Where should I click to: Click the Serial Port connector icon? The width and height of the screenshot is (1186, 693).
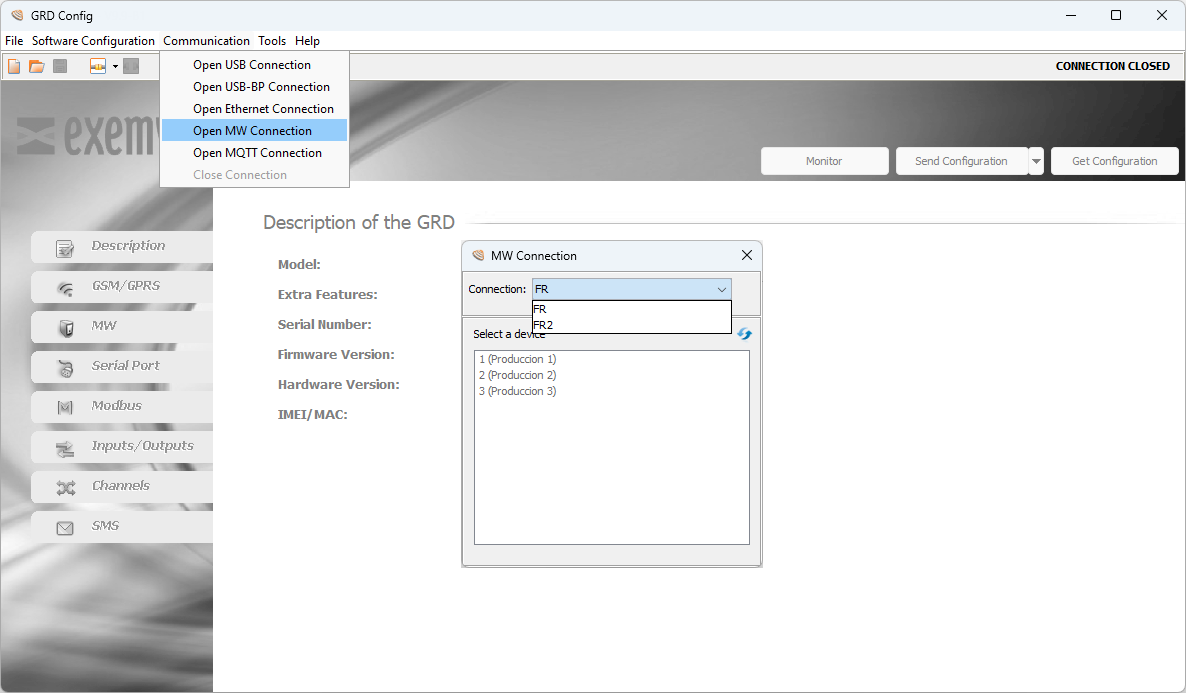[65, 368]
